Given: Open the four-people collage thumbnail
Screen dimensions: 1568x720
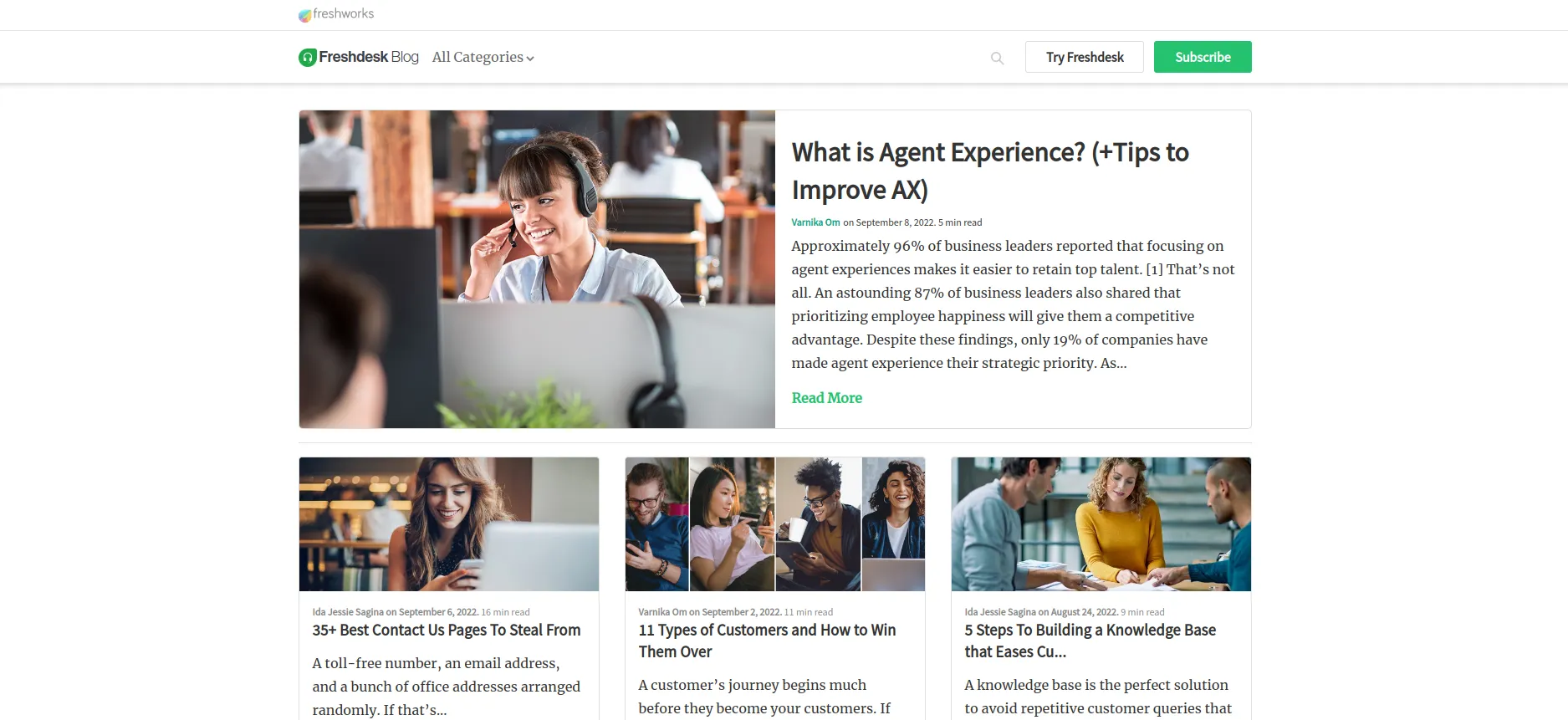Looking at the screenshot, I should (x=775, y=524).
